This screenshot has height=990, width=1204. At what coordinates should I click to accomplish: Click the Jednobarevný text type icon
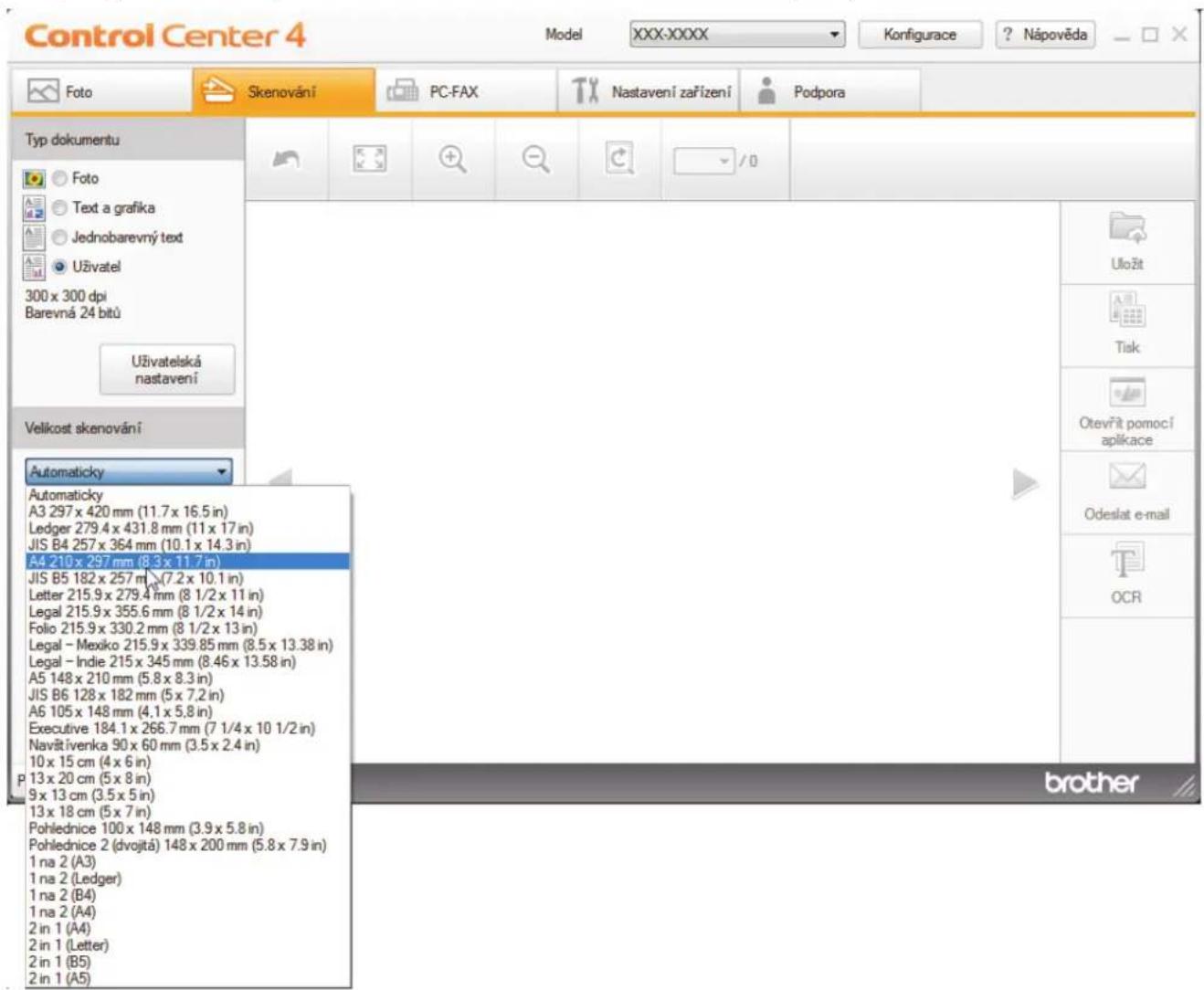(x=34, y=237)
